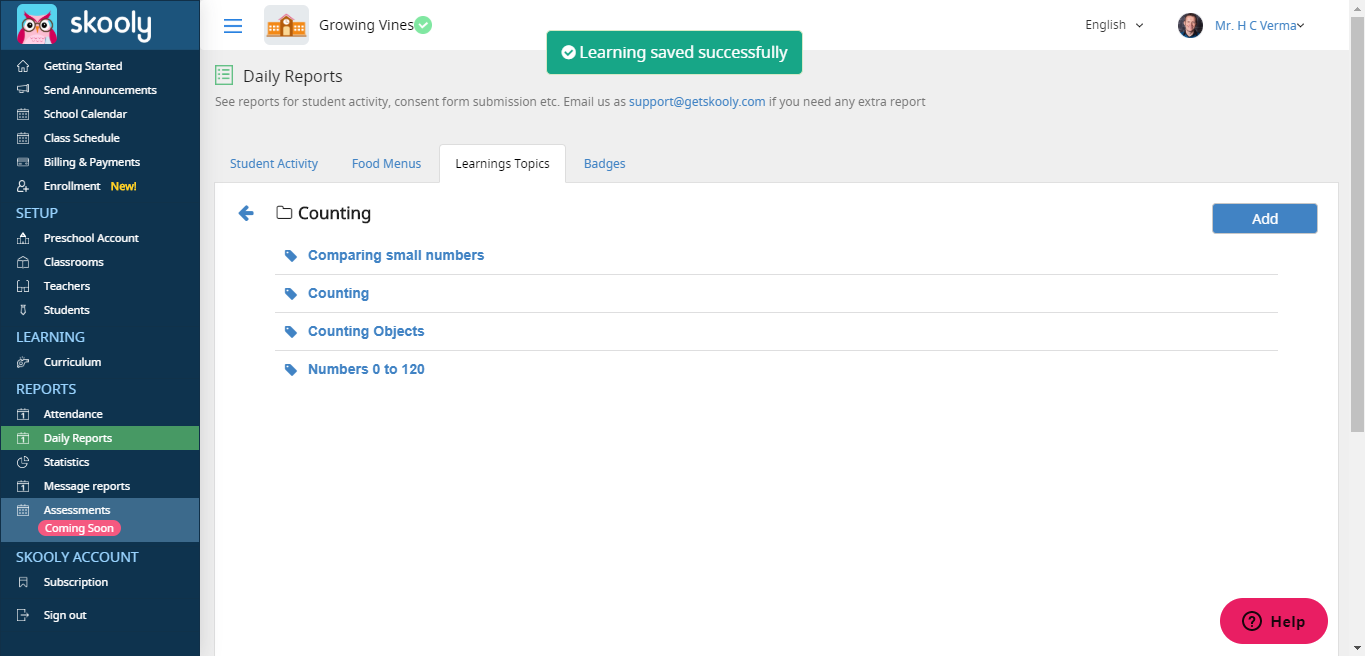Click the Classrooms sidebar icon
Viewport: 1365px width, 656px height.
click(24, 262)
